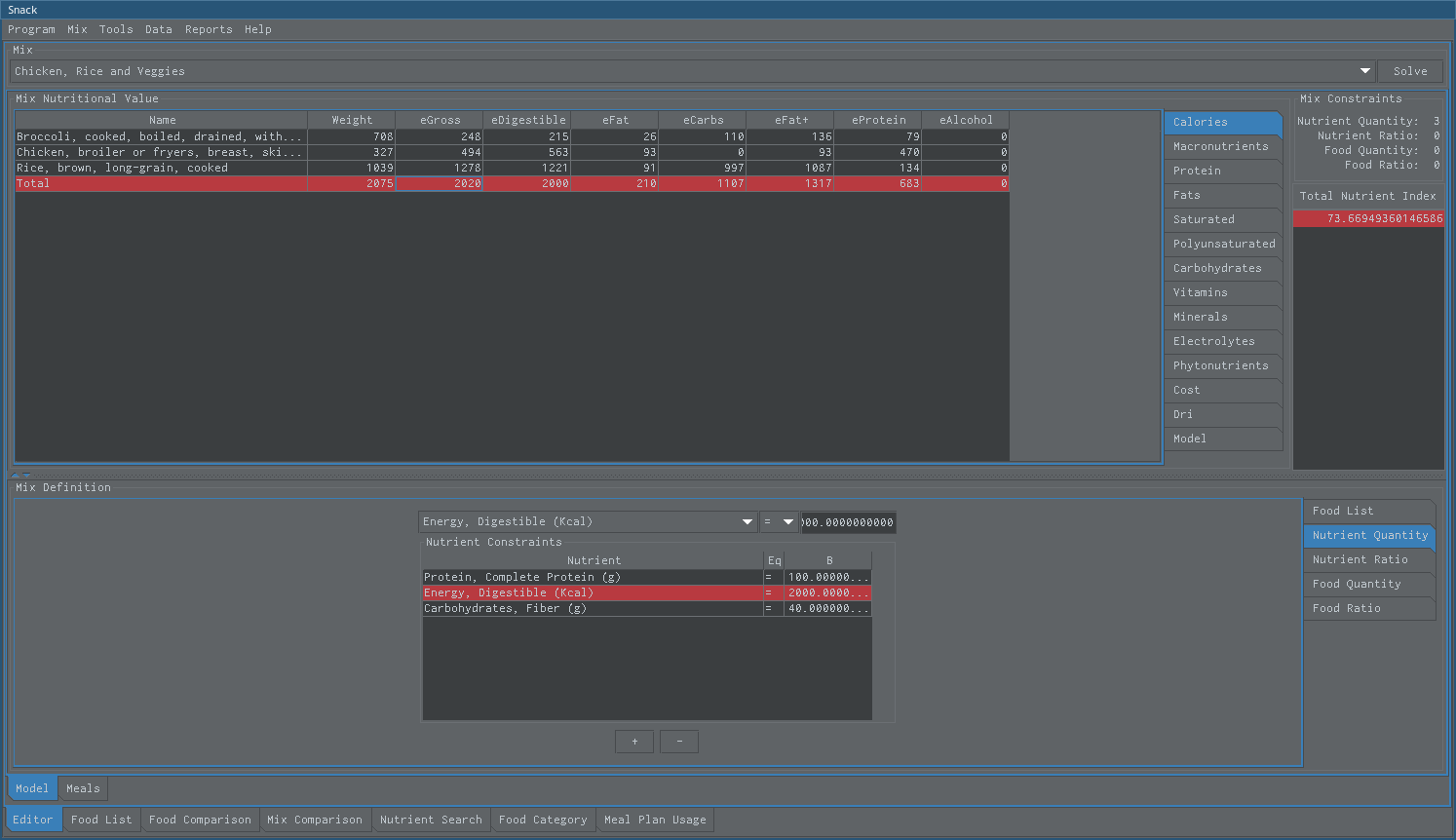Open the Meal Plan Usage tab
Viewport: 1456px width, 840px height.
[x=655, y=820]
